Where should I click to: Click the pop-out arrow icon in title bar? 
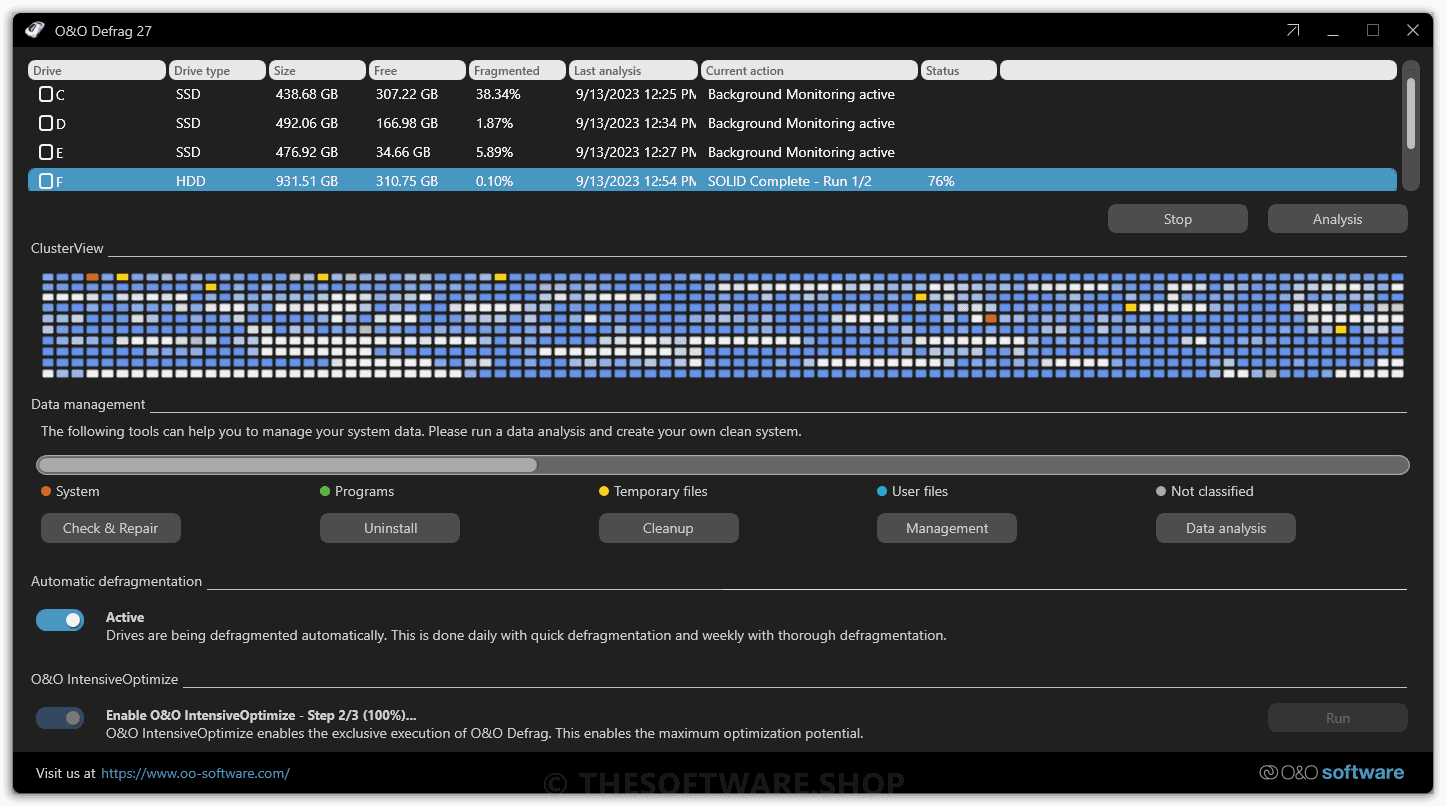click(x=1293, y=31)
